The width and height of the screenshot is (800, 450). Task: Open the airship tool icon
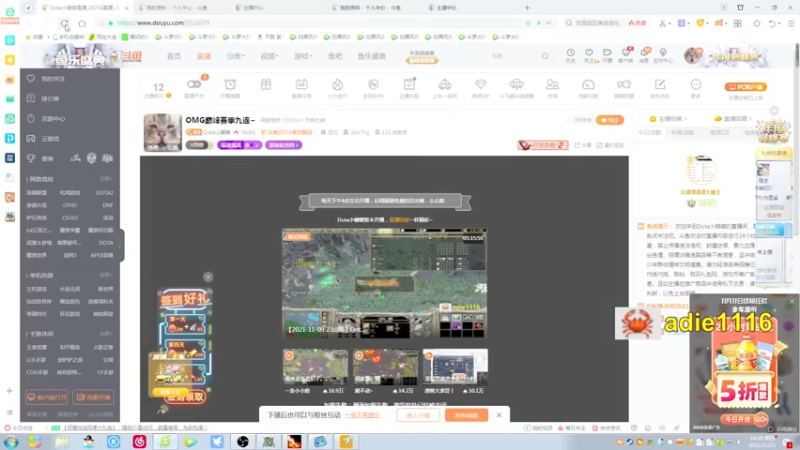(516, 88)
